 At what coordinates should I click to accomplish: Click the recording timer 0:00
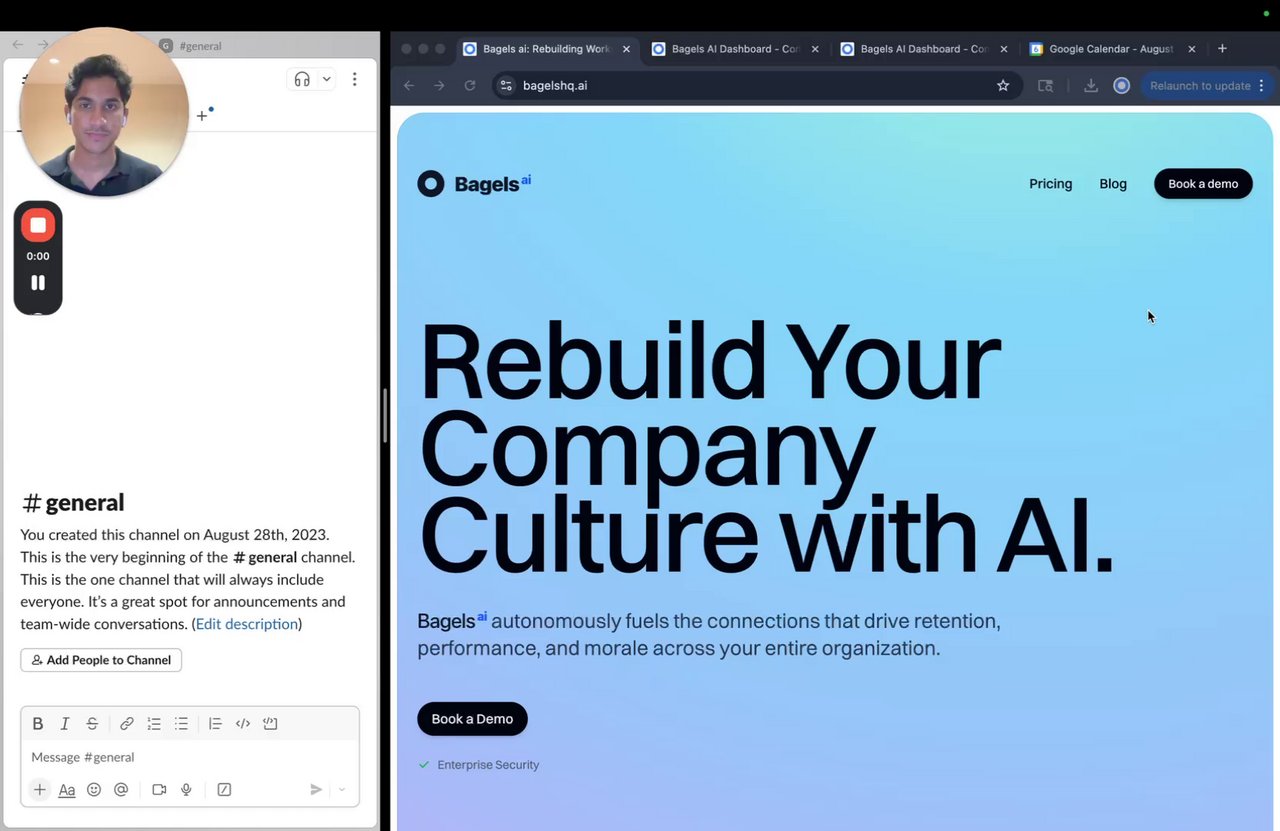(38, 256)
